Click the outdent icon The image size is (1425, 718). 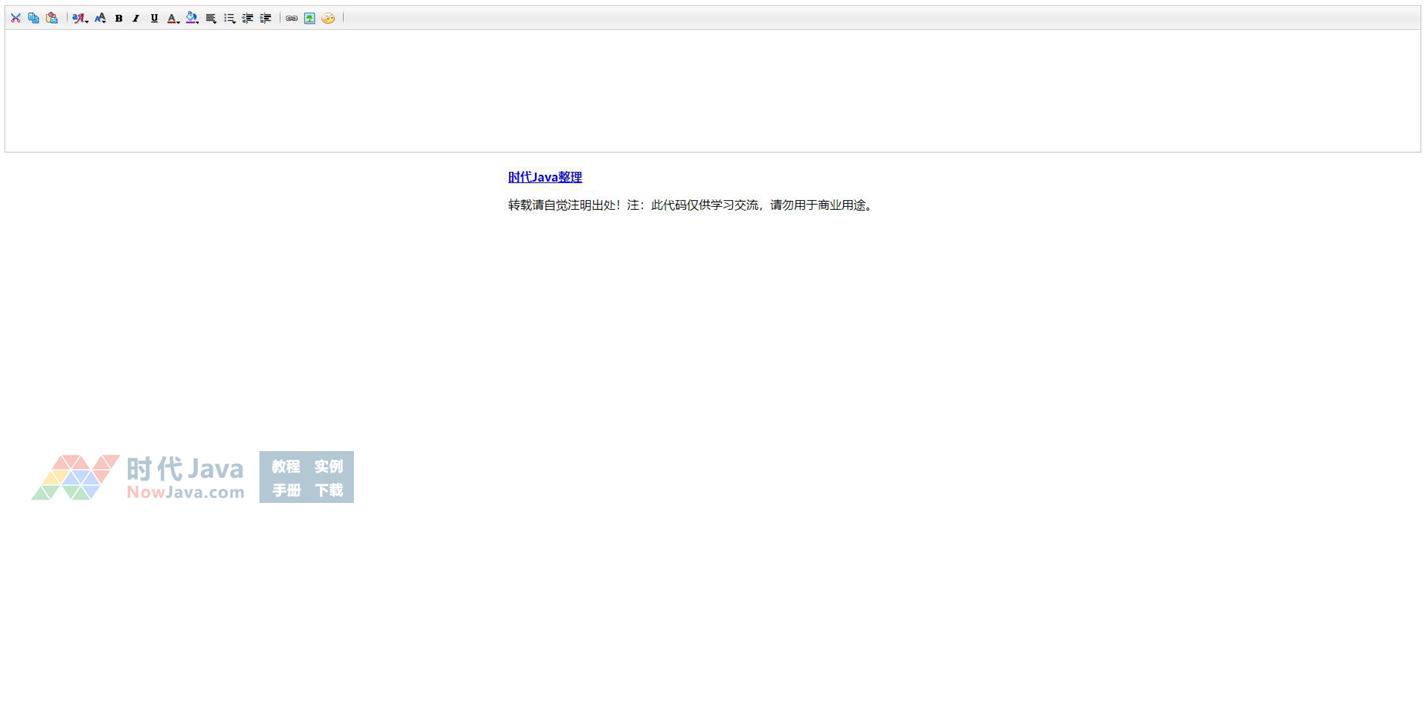pyautogui.click(x=247, y=18)
